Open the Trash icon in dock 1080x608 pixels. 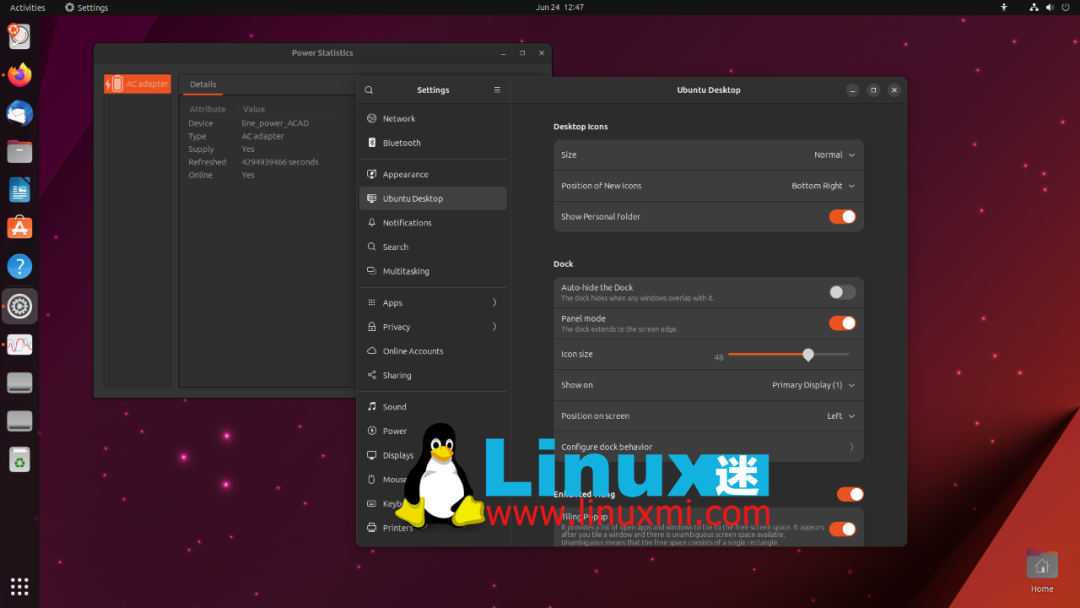pos(19,460)
